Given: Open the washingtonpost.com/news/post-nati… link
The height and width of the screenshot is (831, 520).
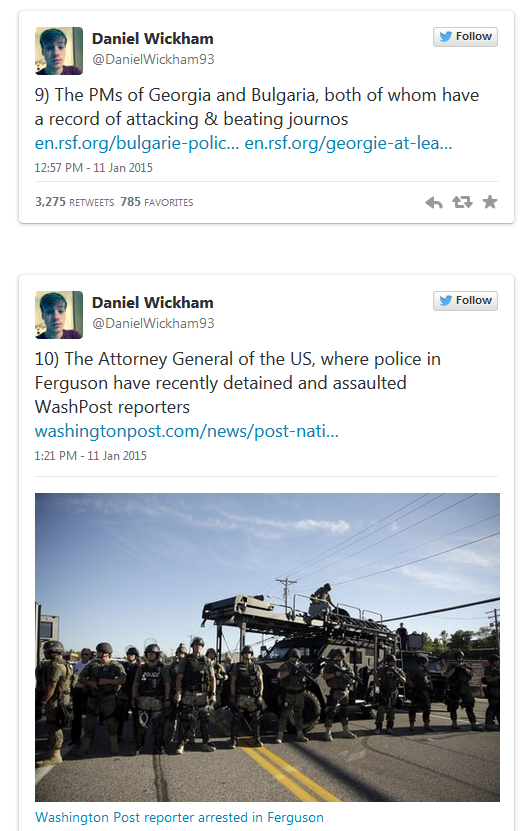Looking at the screenshot, I should pyautogui.click(x=187, y=431).
